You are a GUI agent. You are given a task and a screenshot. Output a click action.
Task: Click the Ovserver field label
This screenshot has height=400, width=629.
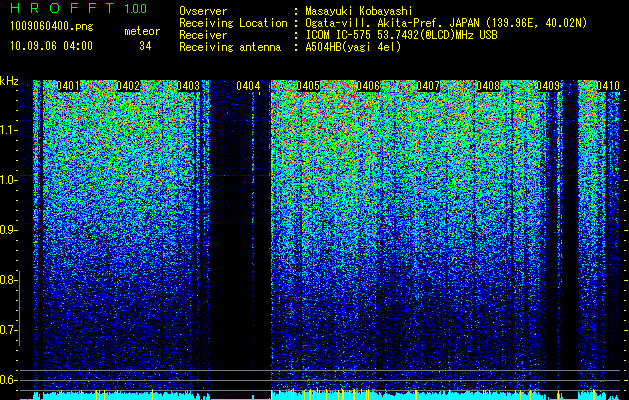(203, 11)
